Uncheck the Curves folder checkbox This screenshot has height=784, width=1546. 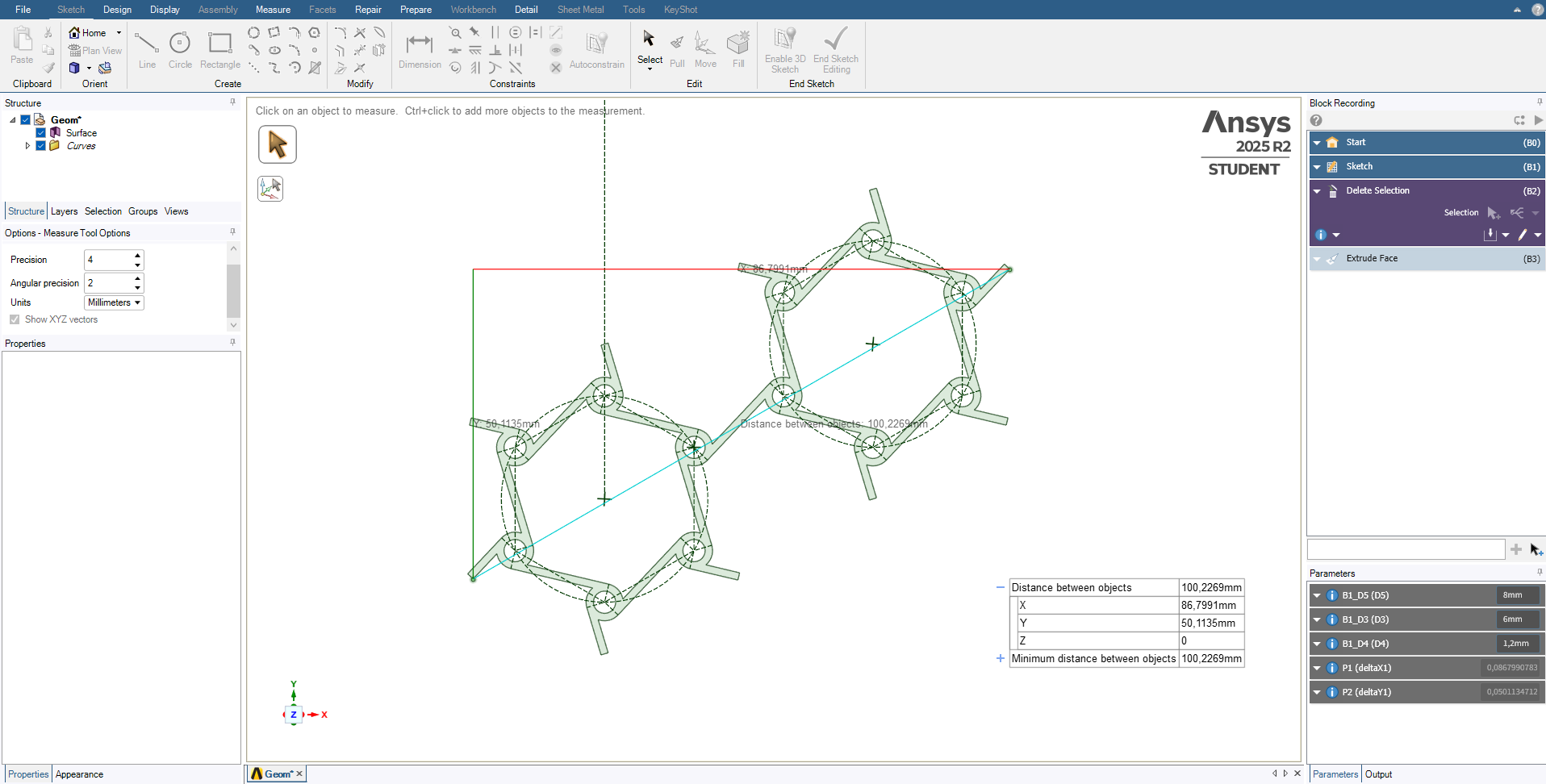pyautogui.click(x=41, y=146)
